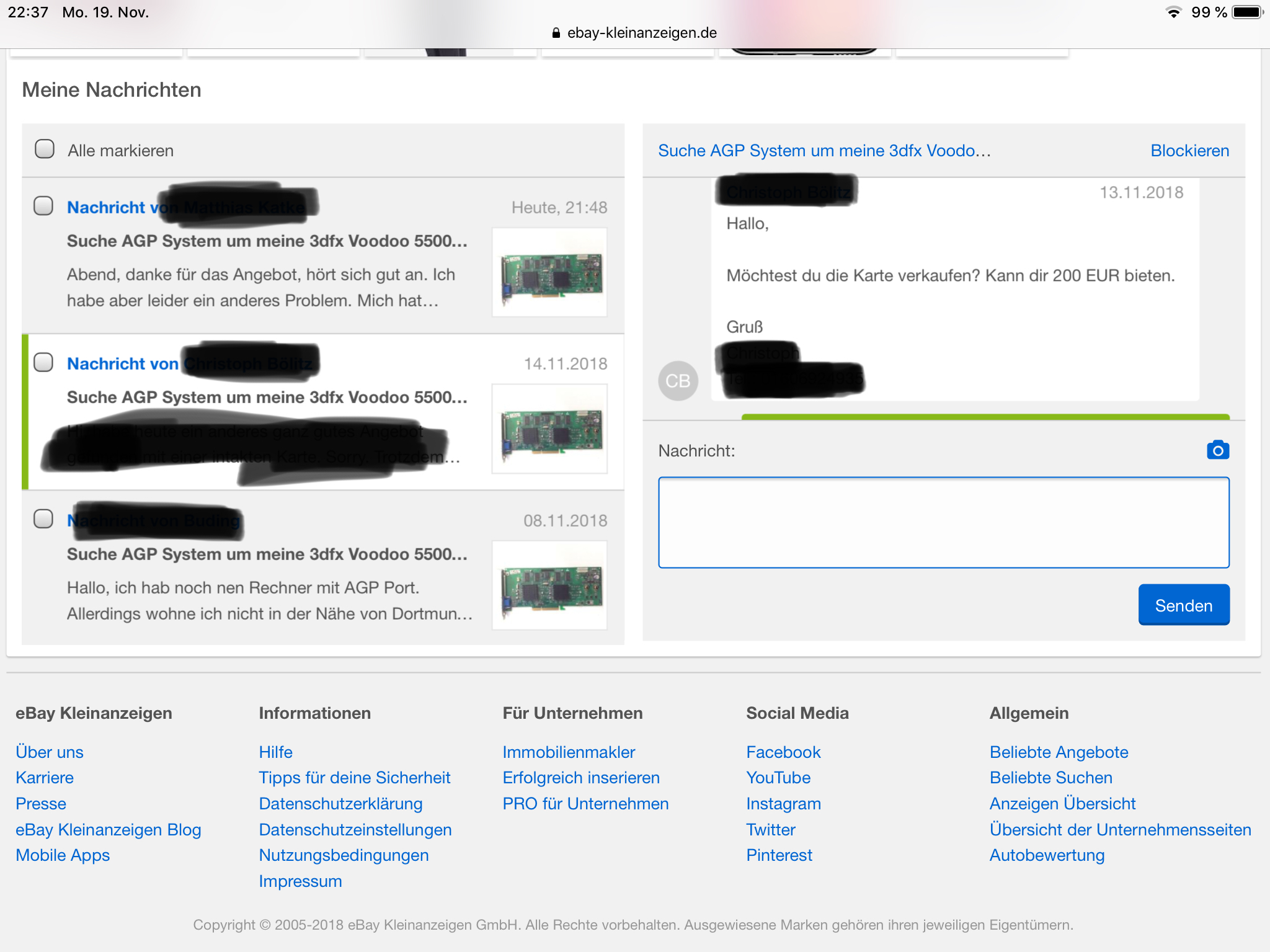1270x952 pixels.
Task: Open the Hilfe footer link
Action: [275, 752]
